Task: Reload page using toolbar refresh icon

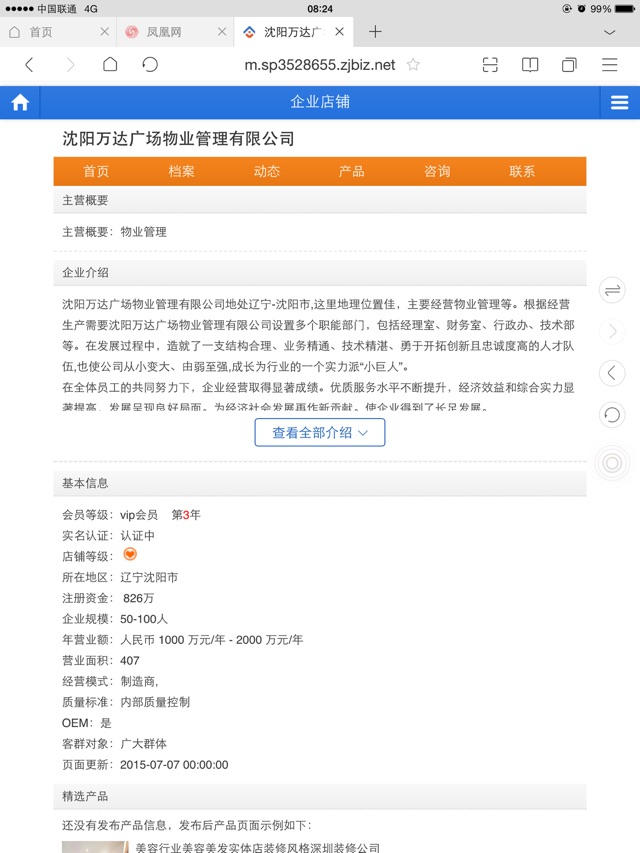Action: click(150, 65)
